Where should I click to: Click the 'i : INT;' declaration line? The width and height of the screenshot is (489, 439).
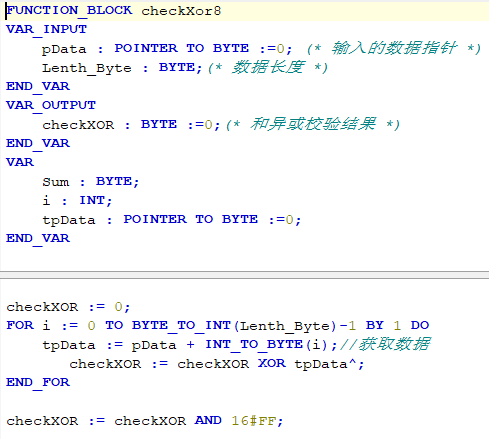77,201
